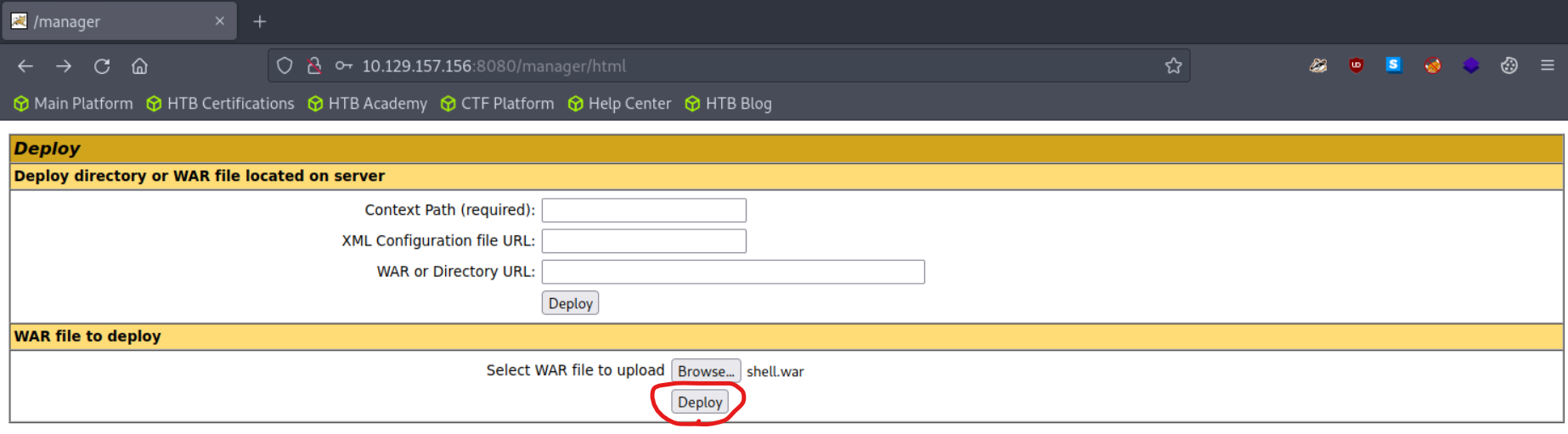The width and height of the screenshot is (1568, 434).
Task: Click the 'WAR file to deploy' heading
Action: coord(87,336)
